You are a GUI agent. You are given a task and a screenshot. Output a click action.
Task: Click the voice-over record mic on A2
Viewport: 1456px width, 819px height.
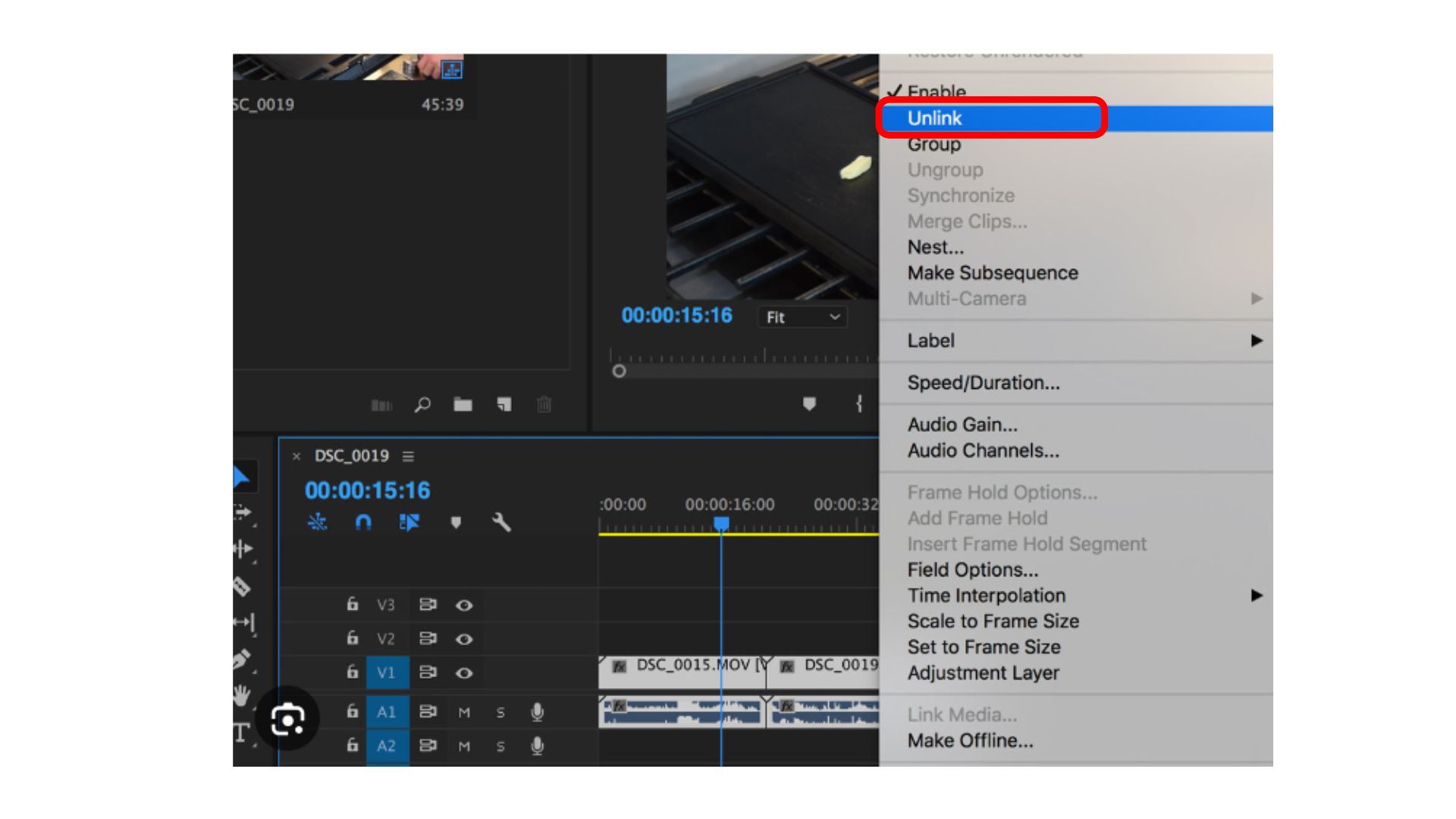click(538, 746)
